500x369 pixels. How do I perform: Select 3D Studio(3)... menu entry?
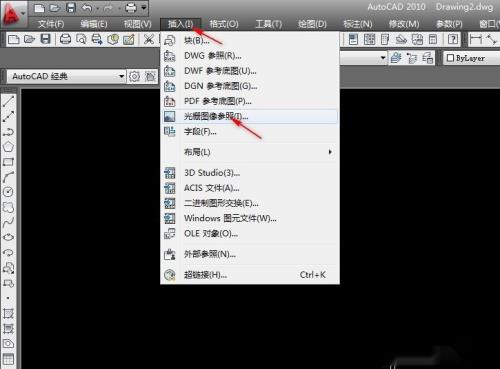pos(250,173)
